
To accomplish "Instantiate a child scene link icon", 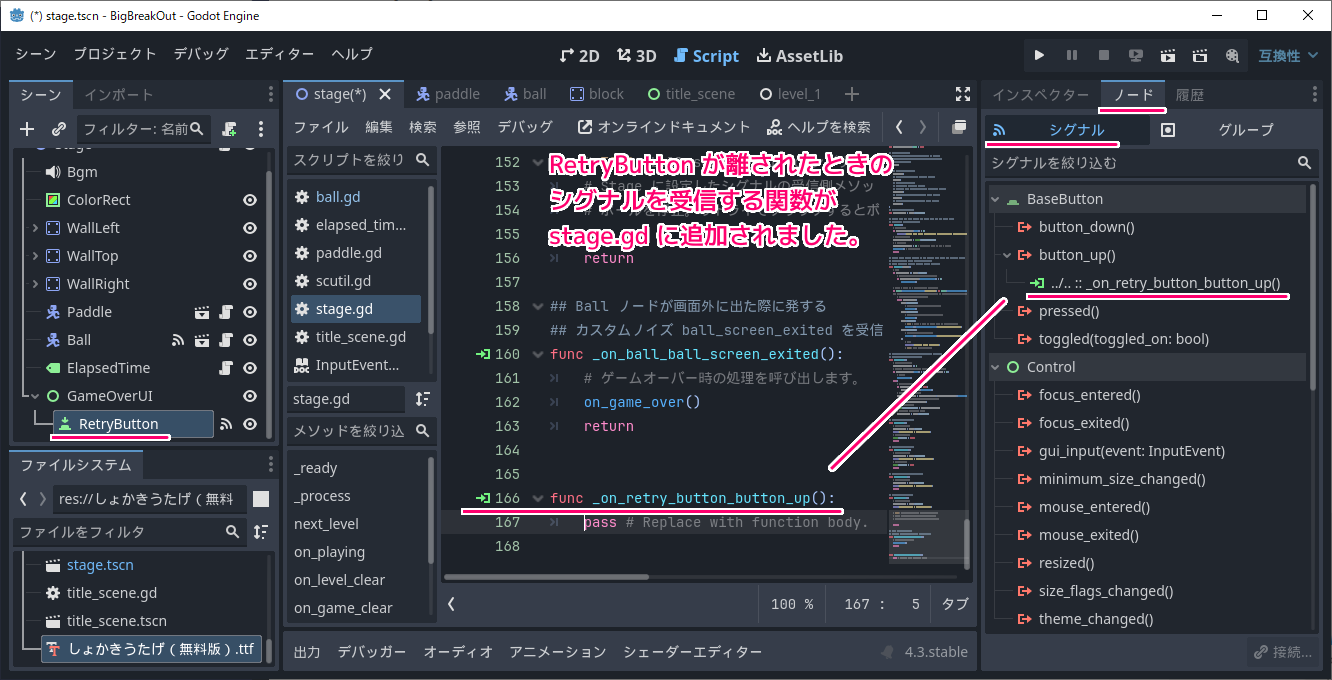I will click(x=59, y=129).
